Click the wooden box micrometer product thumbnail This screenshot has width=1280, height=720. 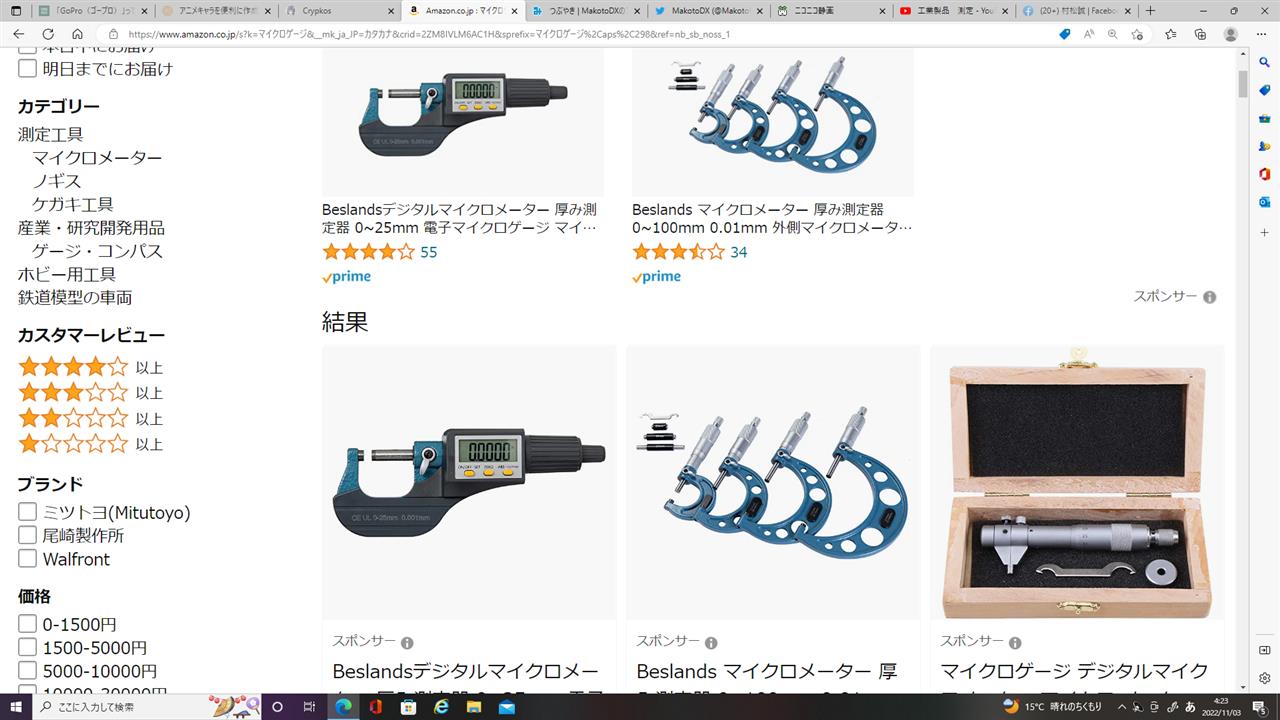[1077, 483]
